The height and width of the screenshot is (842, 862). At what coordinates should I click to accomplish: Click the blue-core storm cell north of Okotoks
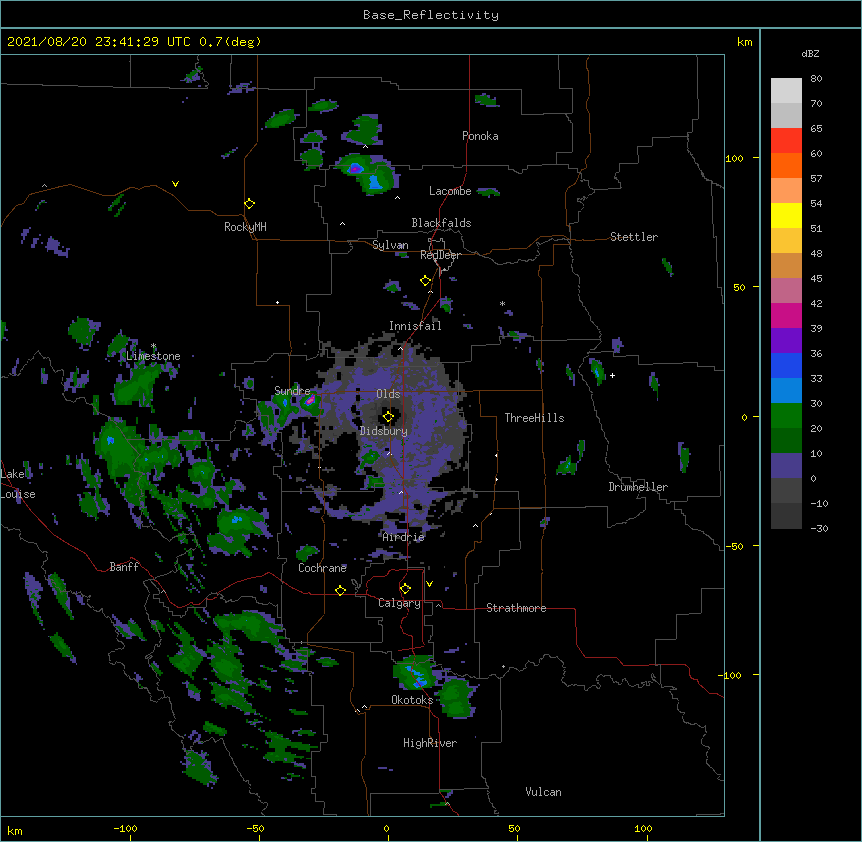[x=414, y=673]
